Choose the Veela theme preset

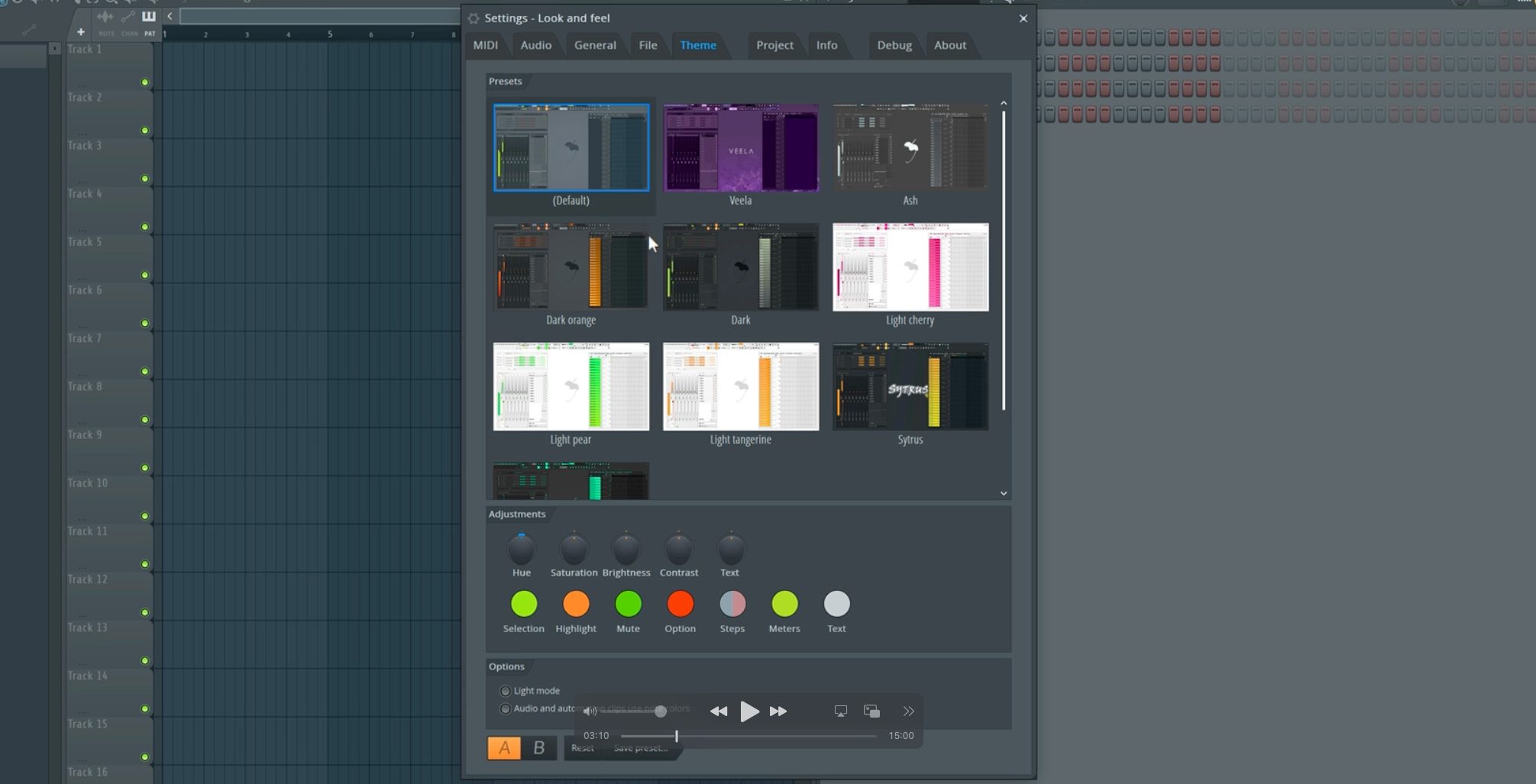(741, 148)
